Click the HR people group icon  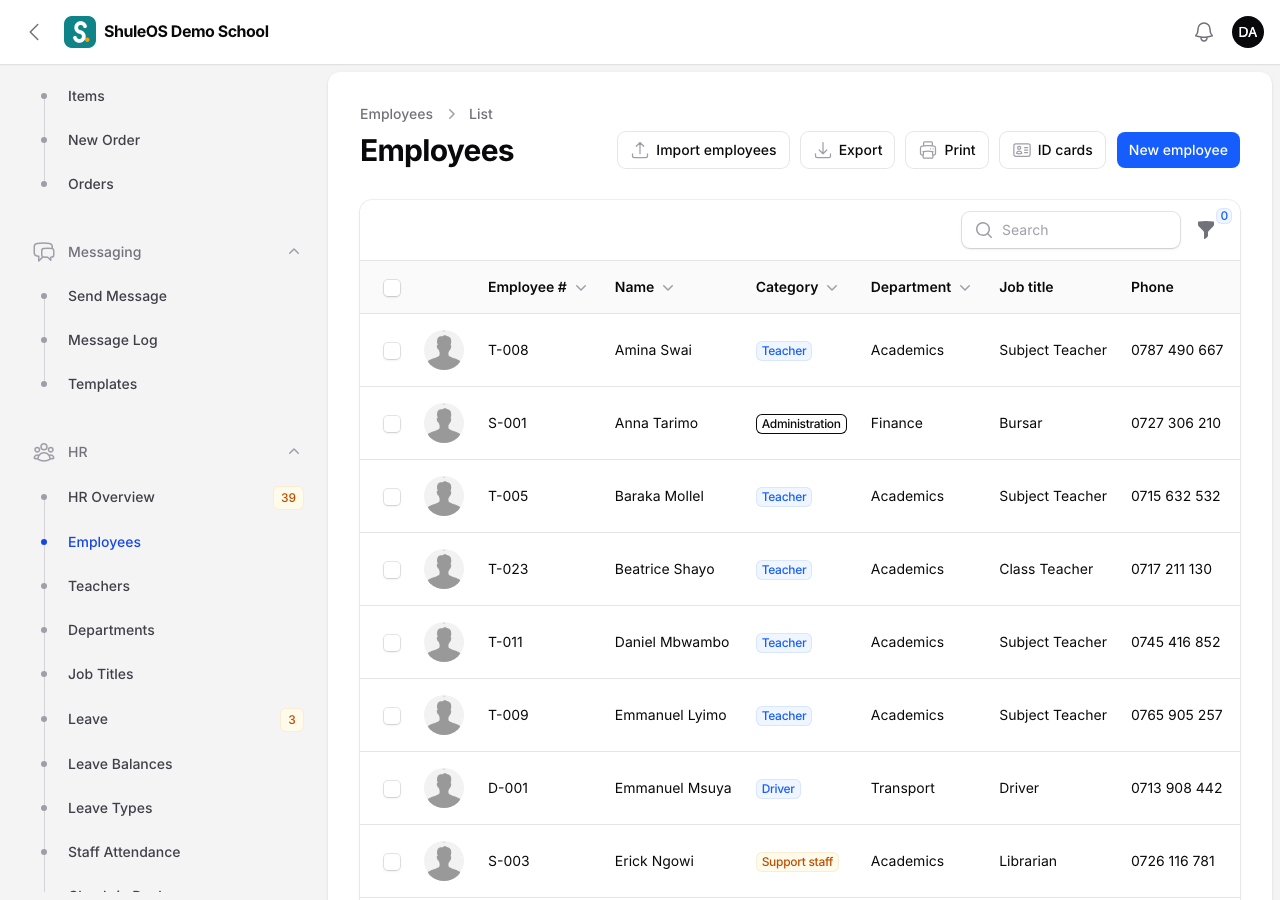44,452
